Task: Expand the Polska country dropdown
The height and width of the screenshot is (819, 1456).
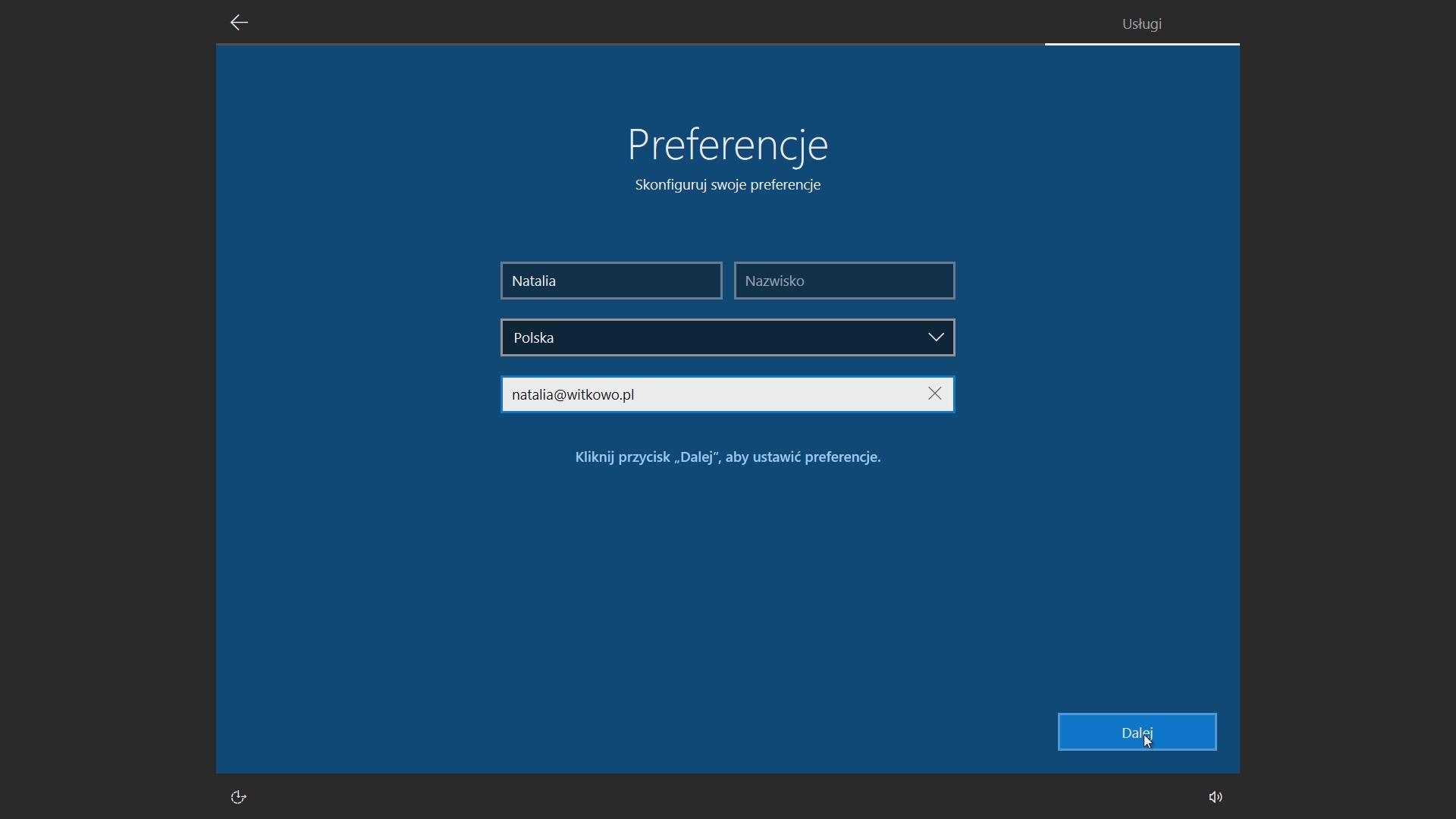Action: (x=727, y=337)
